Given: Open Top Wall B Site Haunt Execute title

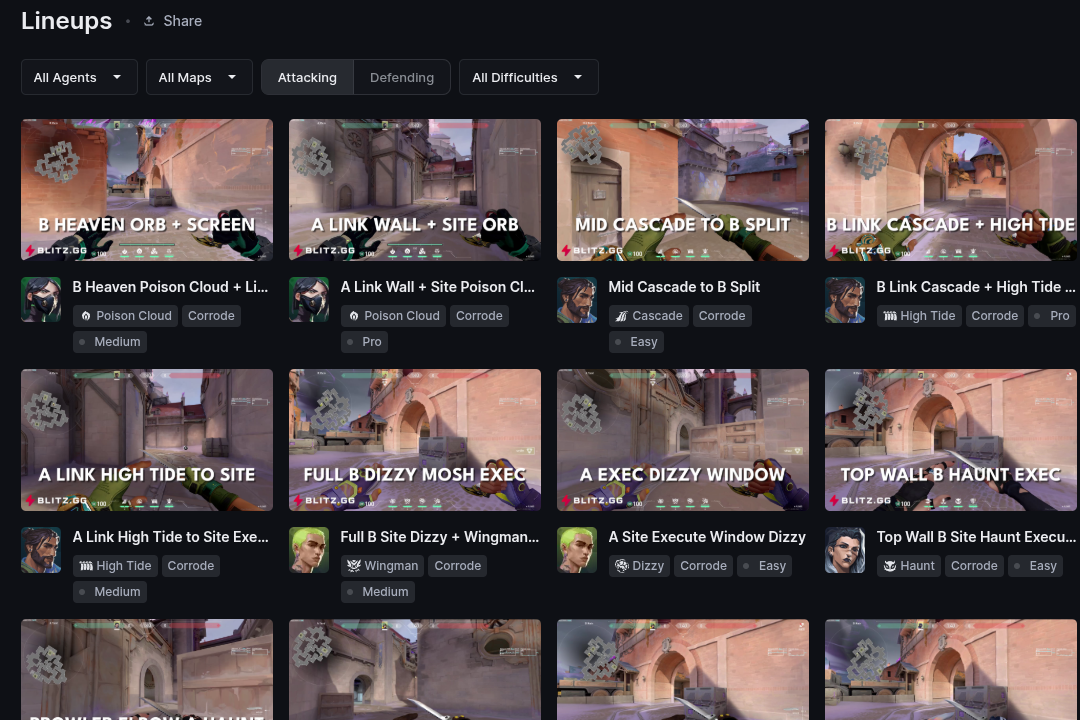Looking at the screenshot, I should [975, 537].
